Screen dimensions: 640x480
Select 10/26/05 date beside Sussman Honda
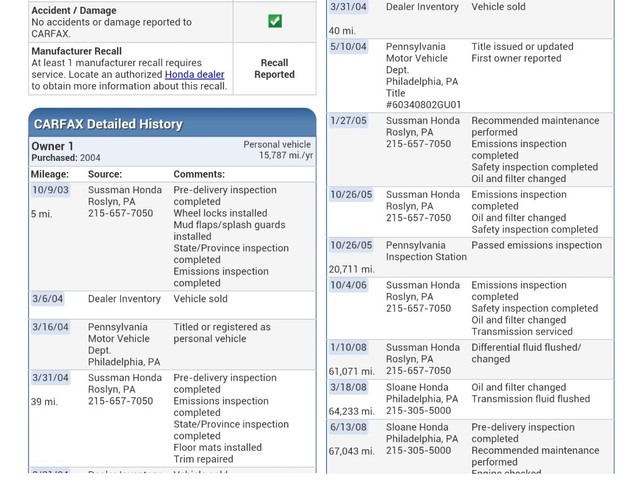(x=351, y=195)
